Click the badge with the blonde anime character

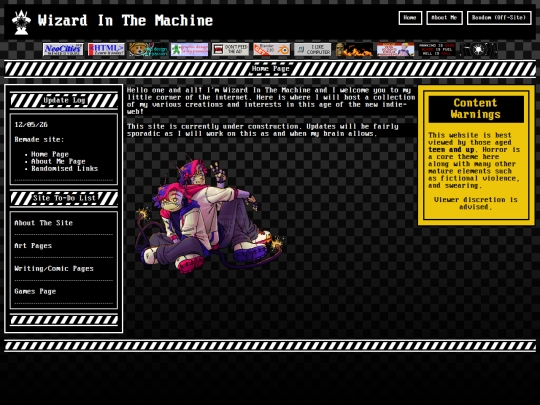[x=395, y=49]
